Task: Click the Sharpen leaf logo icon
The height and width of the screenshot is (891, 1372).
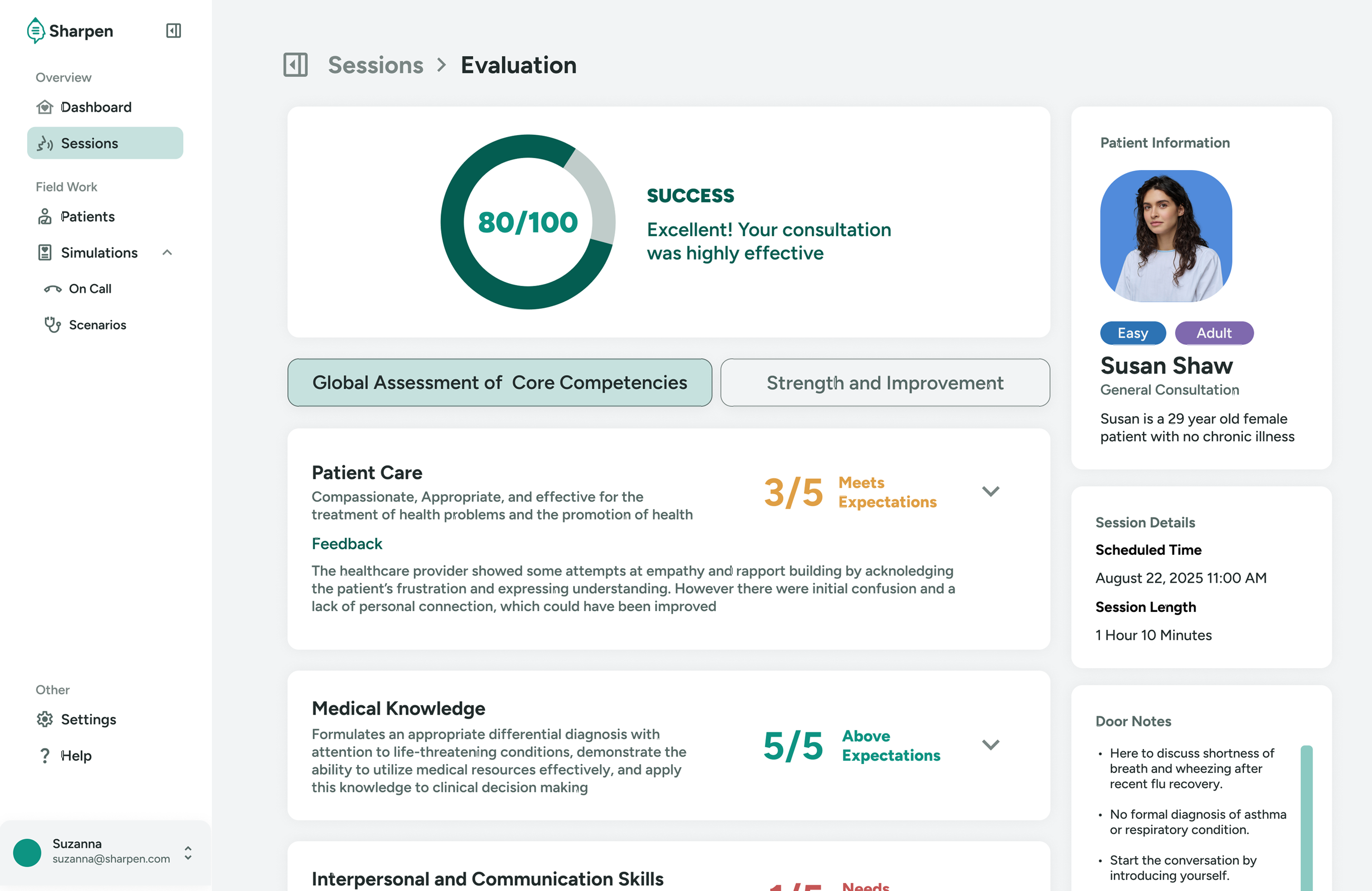Action: point(36,30)
